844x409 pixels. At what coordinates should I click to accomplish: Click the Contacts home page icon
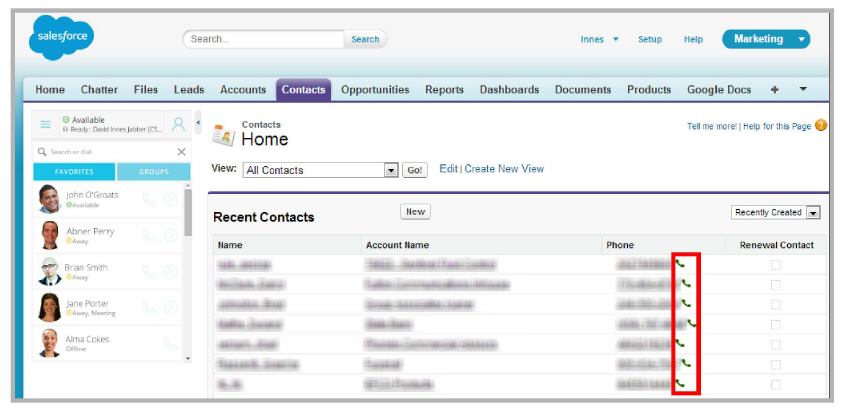(223, 135)
